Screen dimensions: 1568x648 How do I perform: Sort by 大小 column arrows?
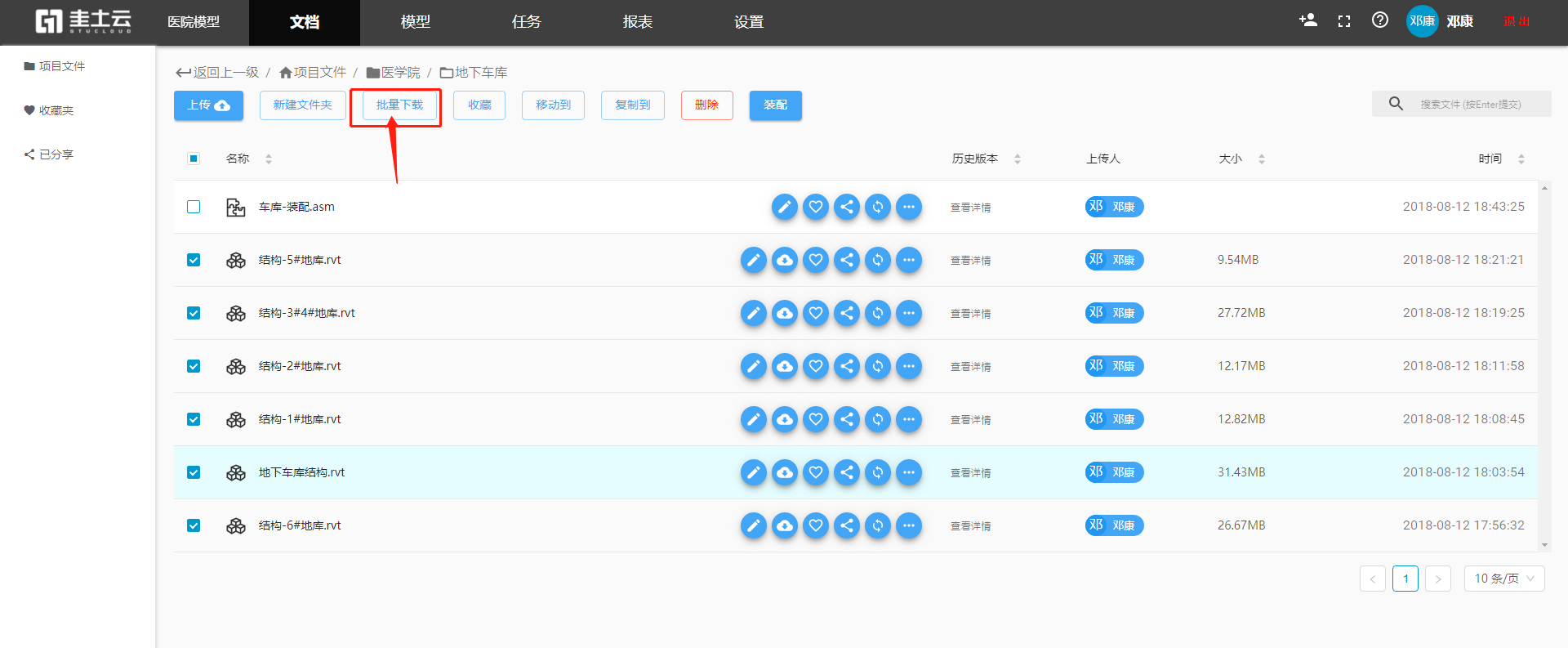1262,159
